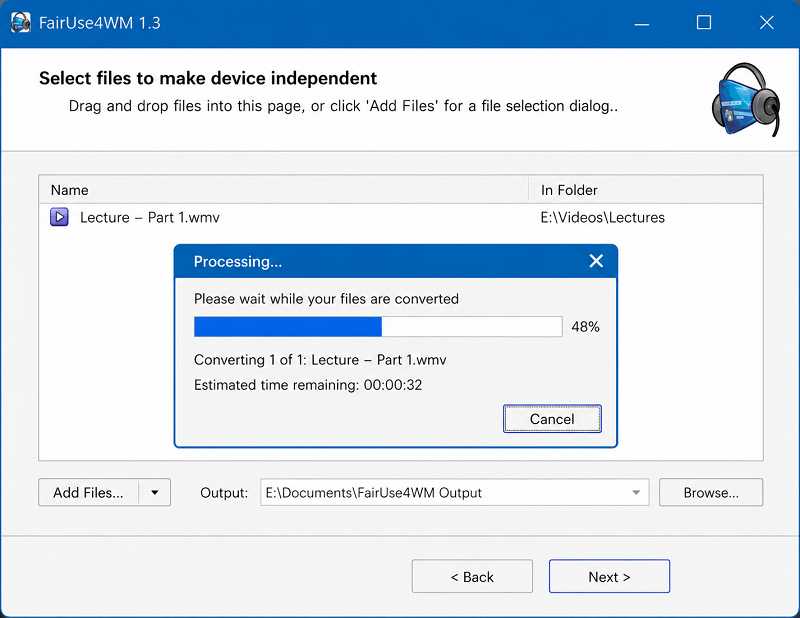800x618 pixels.
Task: Browse for an output folder
Action: pyautogui.click(x=711, y=492)
